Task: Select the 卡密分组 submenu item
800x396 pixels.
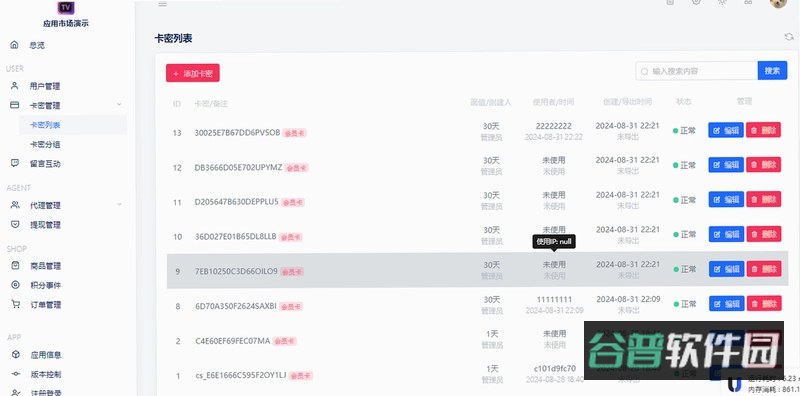Action: 45,144
